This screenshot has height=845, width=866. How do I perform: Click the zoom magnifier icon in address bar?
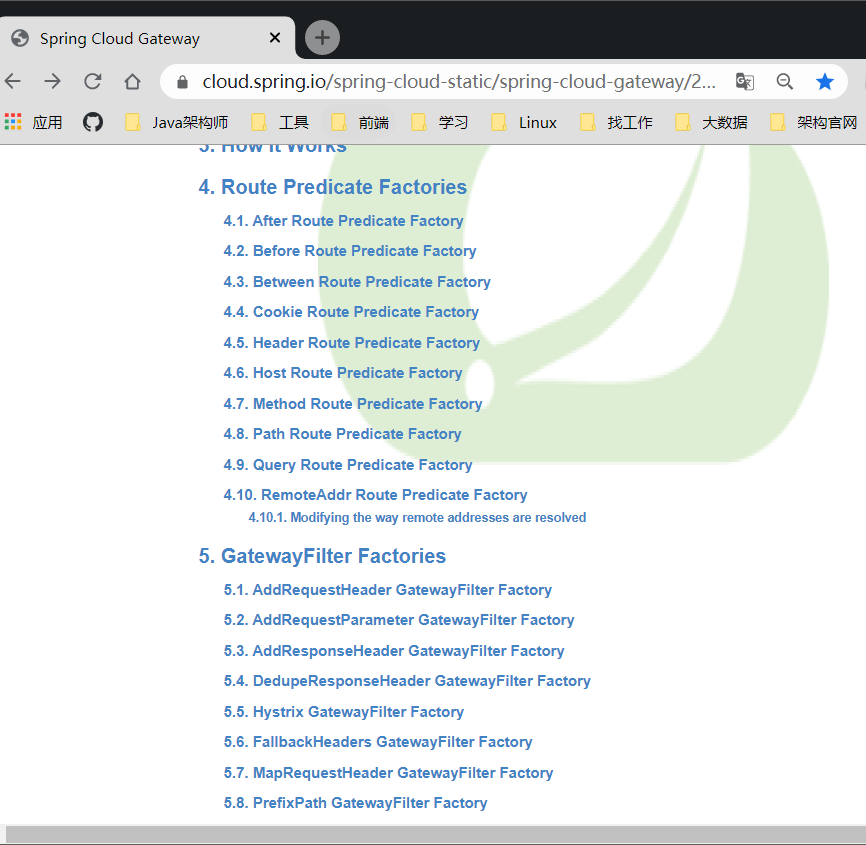click(784, 82)
